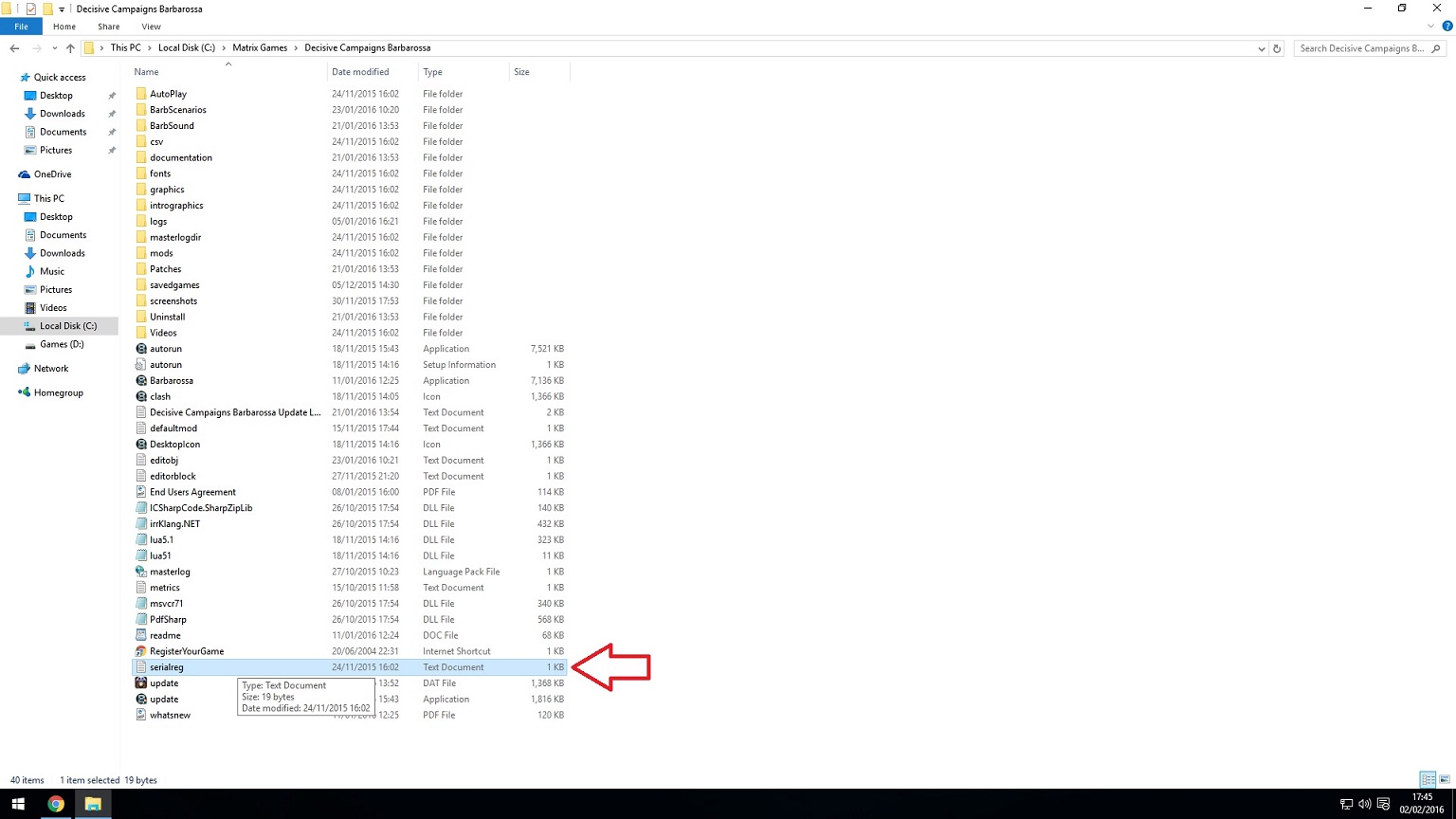Sort files by the Type column header
Image resolution: width=1456 pixels, height=819 pixels.
(432, 72)
